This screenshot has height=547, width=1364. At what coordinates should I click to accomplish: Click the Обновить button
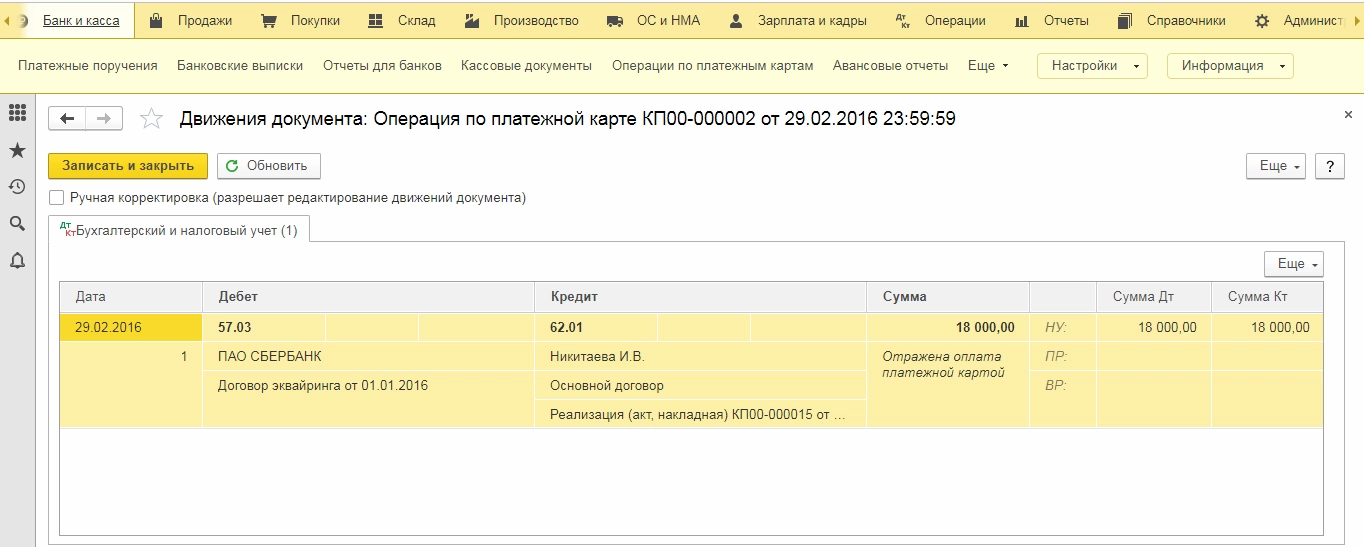click(x=269, y=166)
